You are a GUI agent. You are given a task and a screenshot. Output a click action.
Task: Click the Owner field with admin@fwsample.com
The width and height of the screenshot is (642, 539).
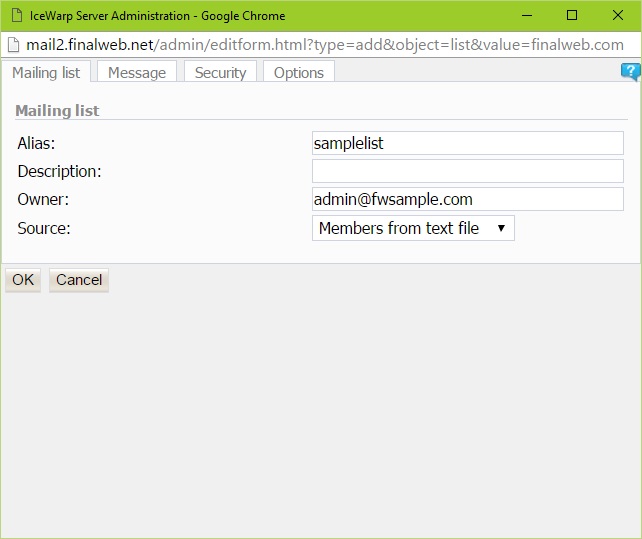(x=467, y=199)
